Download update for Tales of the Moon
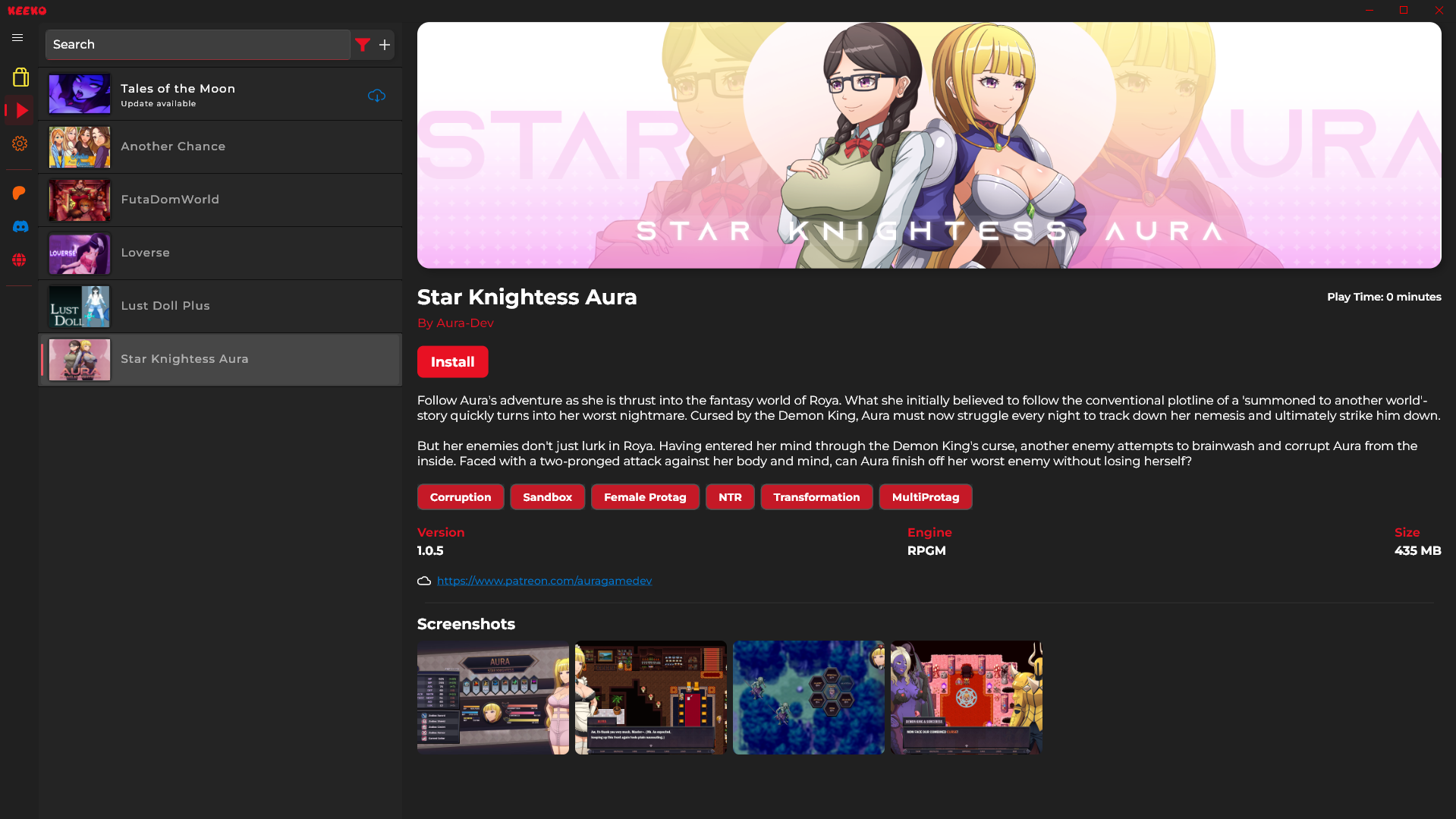1456x819 pixels. [x=376, y=96]
